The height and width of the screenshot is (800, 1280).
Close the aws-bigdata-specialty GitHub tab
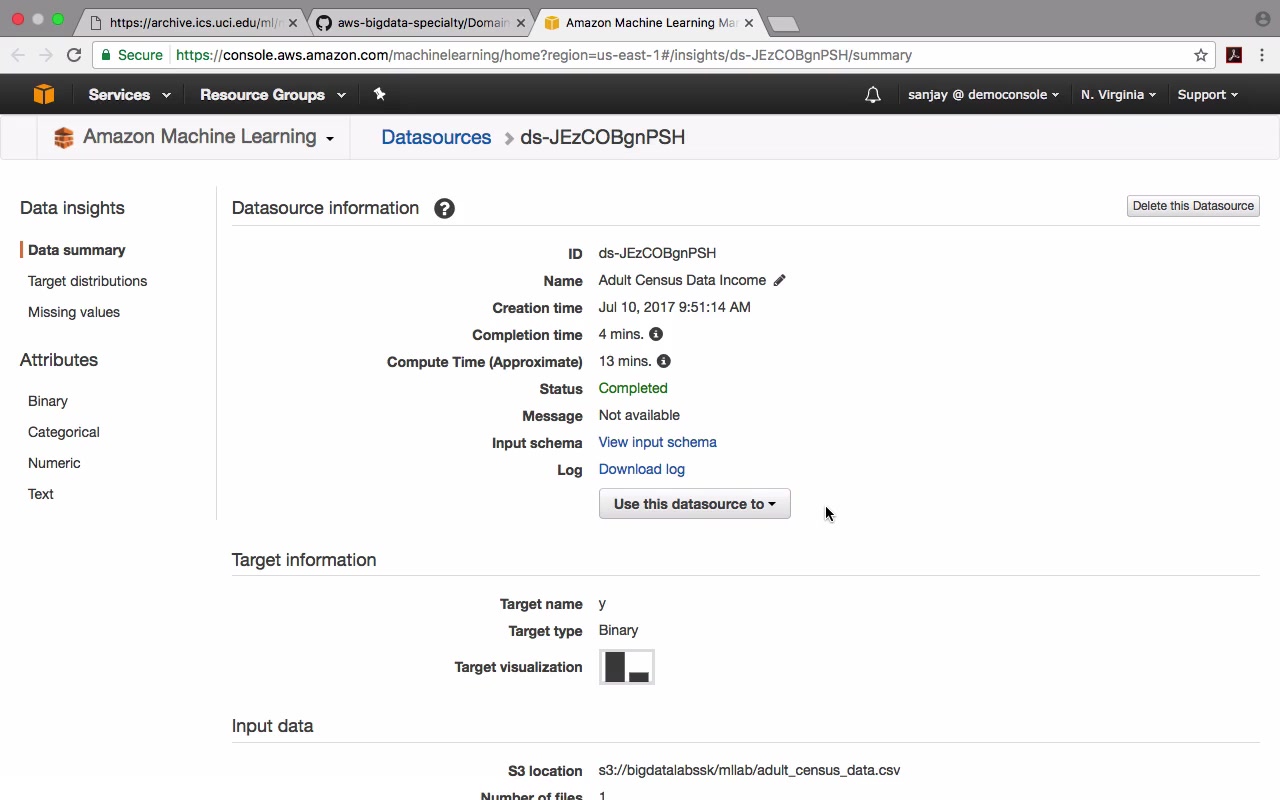point(521,22)
